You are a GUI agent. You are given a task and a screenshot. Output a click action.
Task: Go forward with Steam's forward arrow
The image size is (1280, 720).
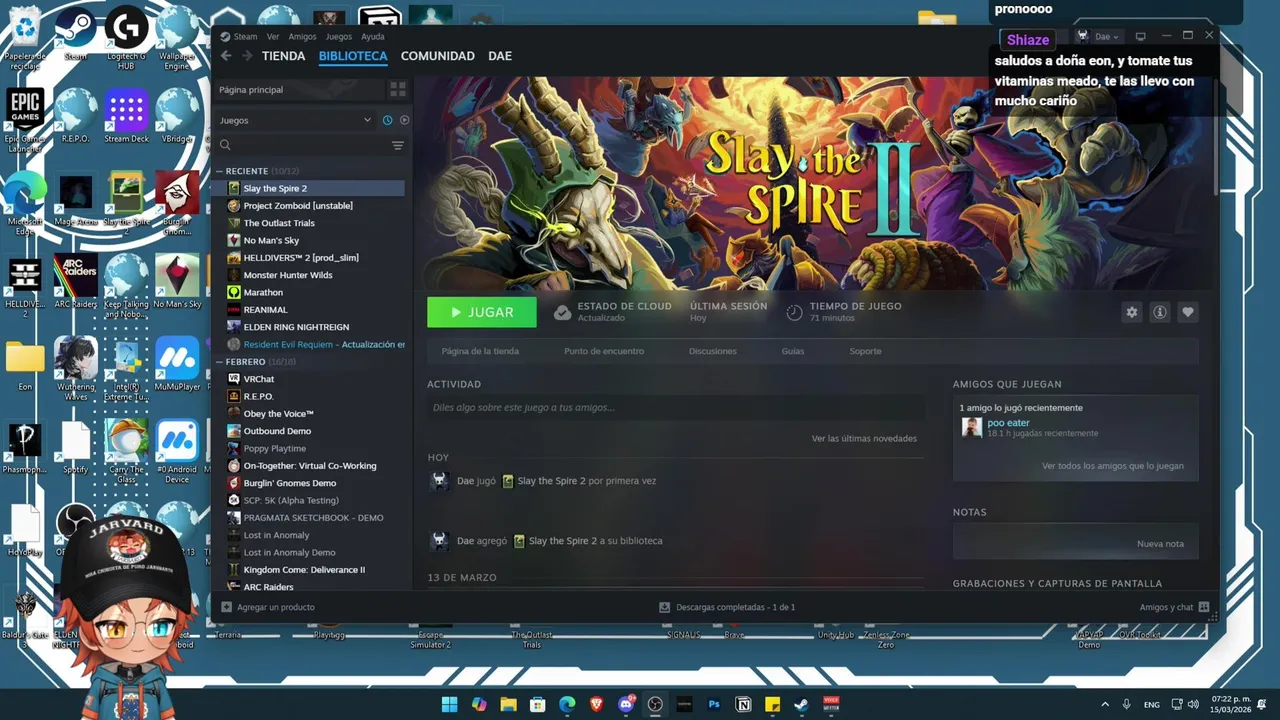click(246, 56)
